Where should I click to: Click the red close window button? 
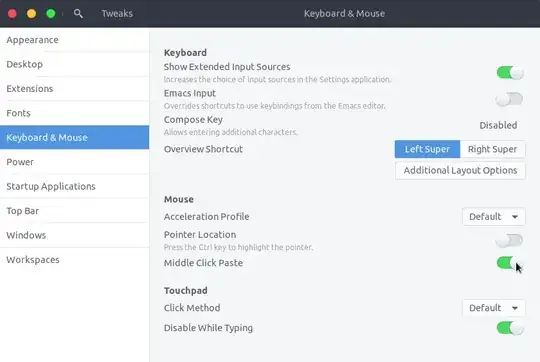12,13
